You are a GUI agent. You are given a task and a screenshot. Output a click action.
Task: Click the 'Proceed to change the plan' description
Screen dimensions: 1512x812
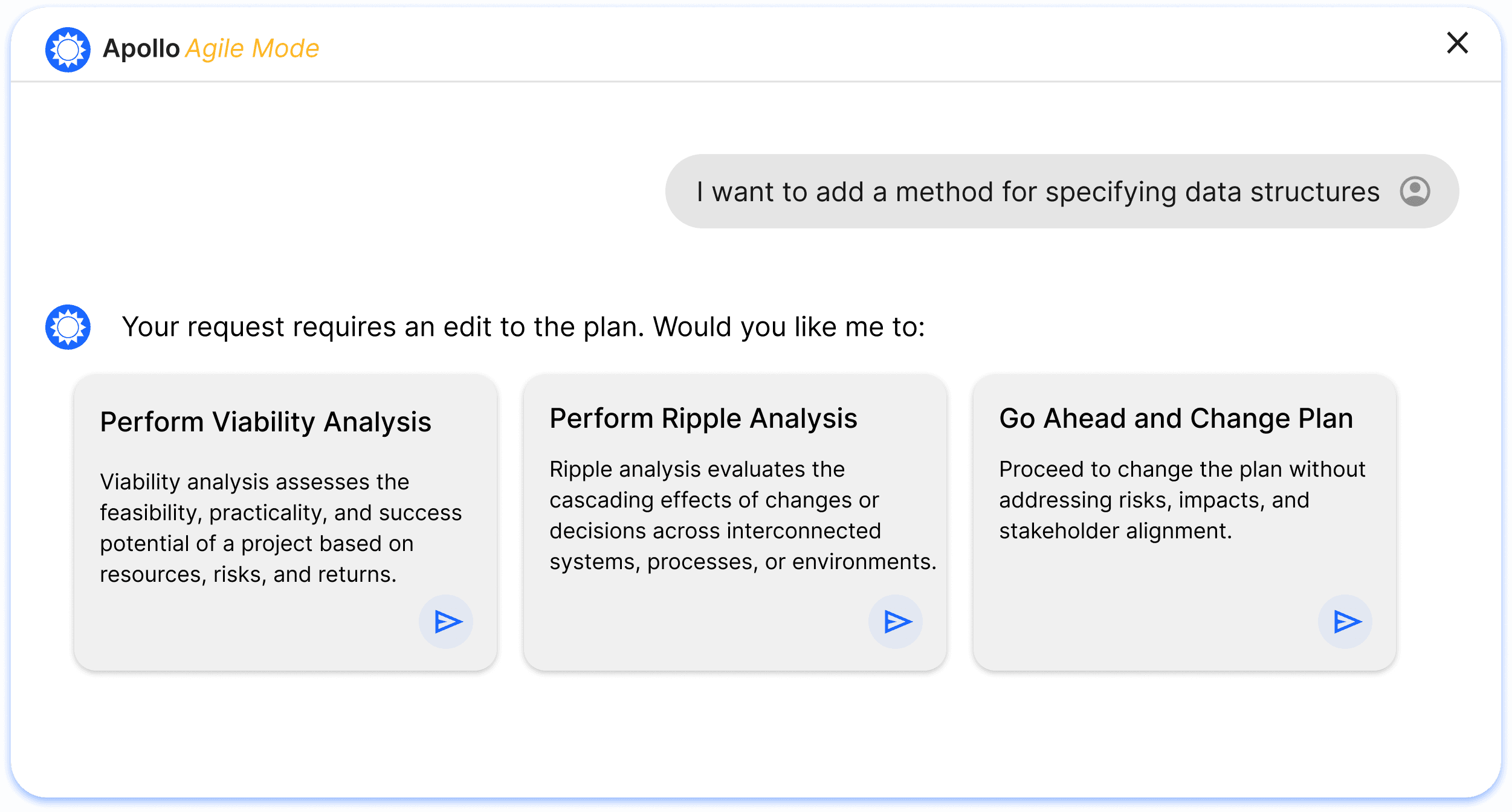(x=1182, y=500)
